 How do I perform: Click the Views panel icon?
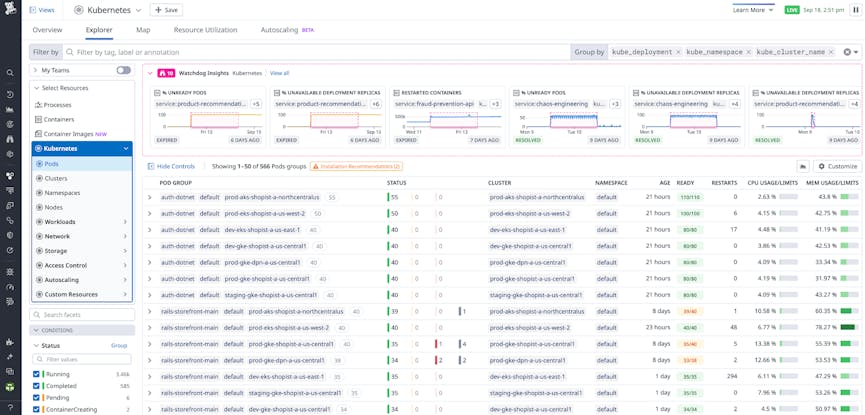[33, 10]
